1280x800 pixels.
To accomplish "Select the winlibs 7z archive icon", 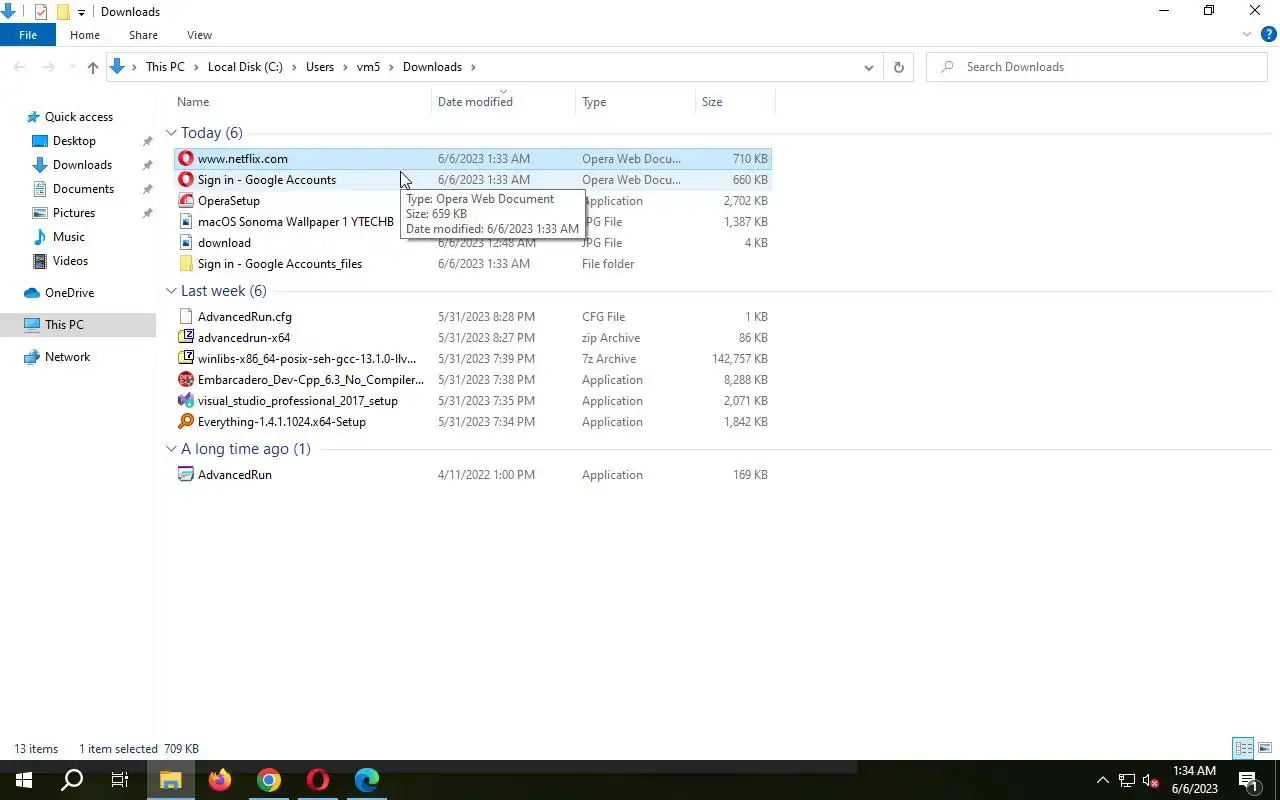I will pyautogui.click(x=185, y=359).
